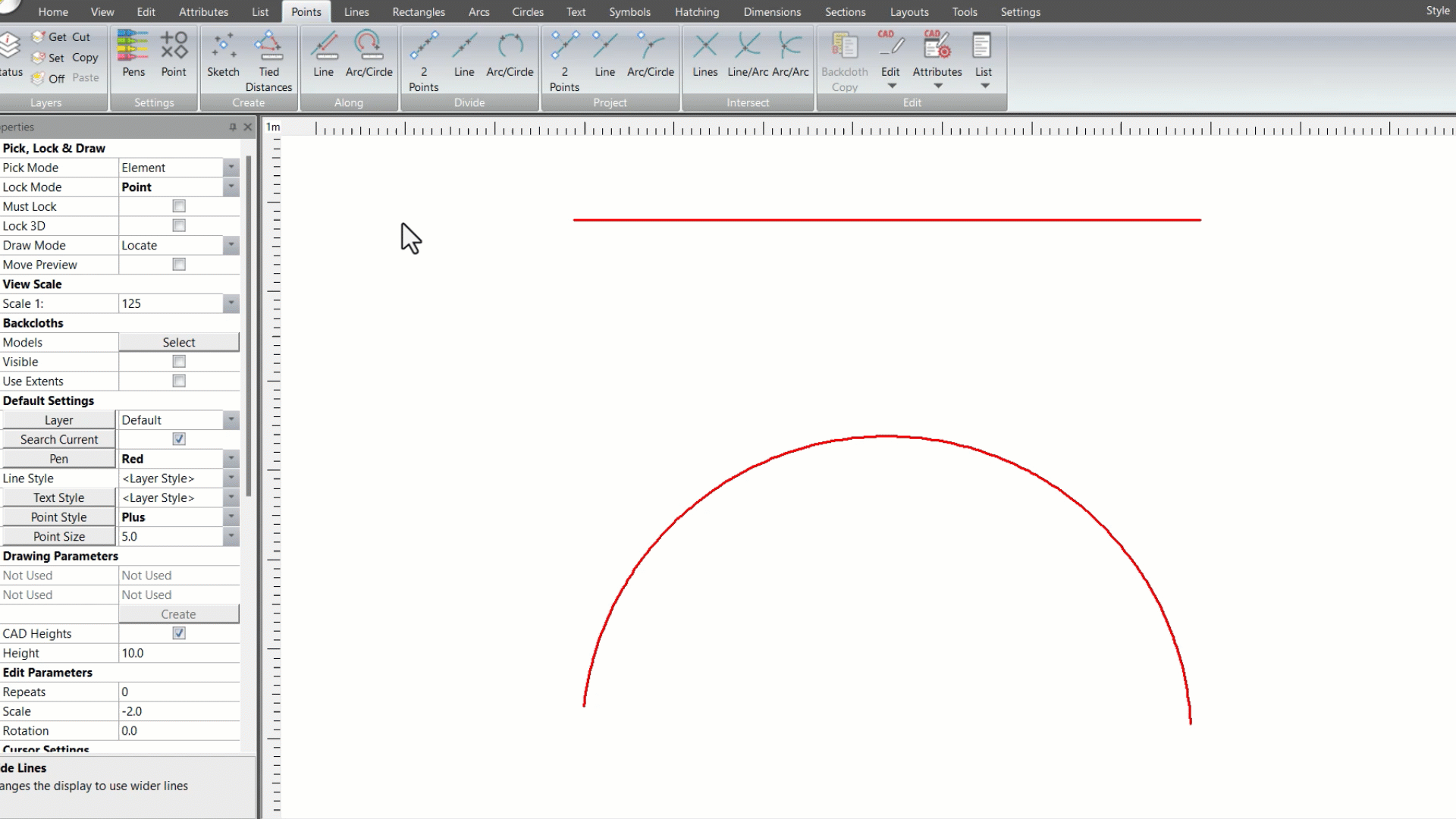This screenshot has height=819, width=1456.
Task: Expand the Edit tool's dropdown arrow
Action: (891, 86)
